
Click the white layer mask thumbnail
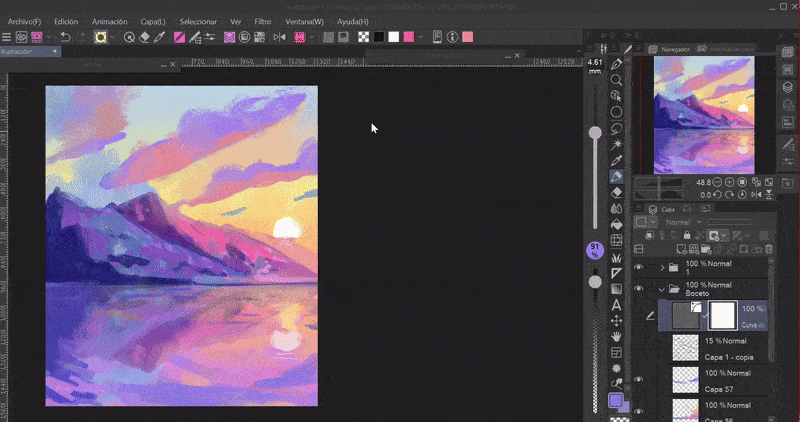coord(722,315)
